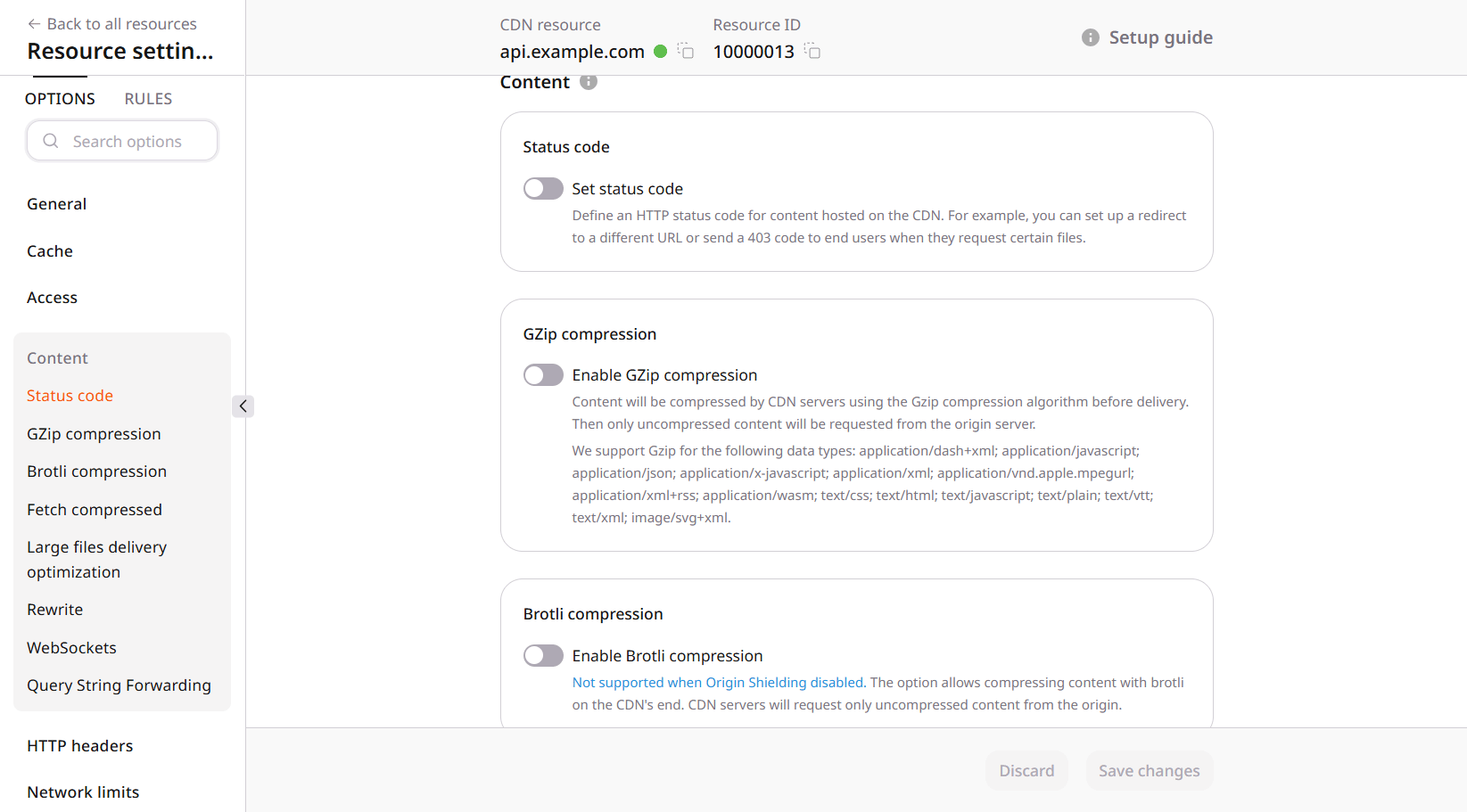Open the General options section
The width and height of the screenshot is (1467, 812).
[57, 204]
